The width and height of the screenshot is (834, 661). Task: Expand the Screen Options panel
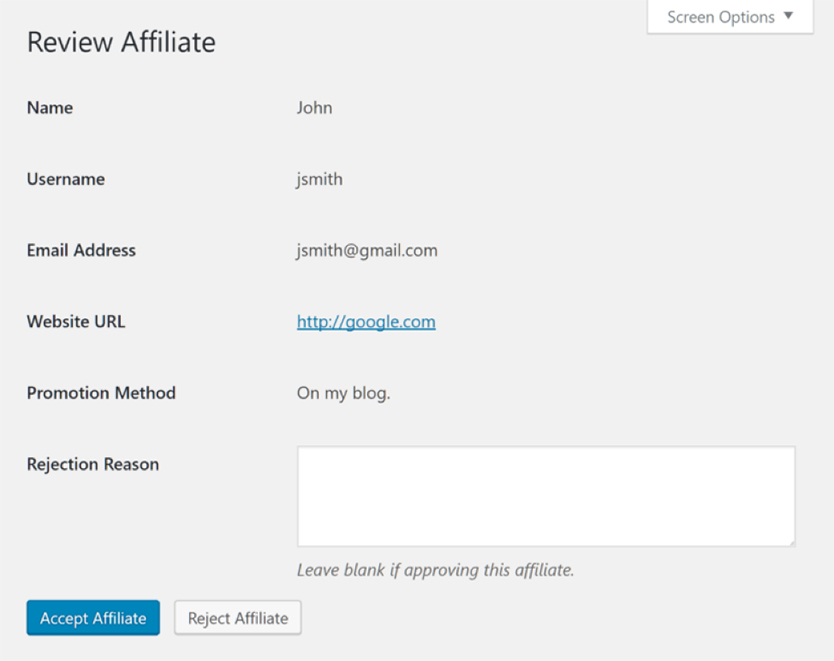pos(729,17)
